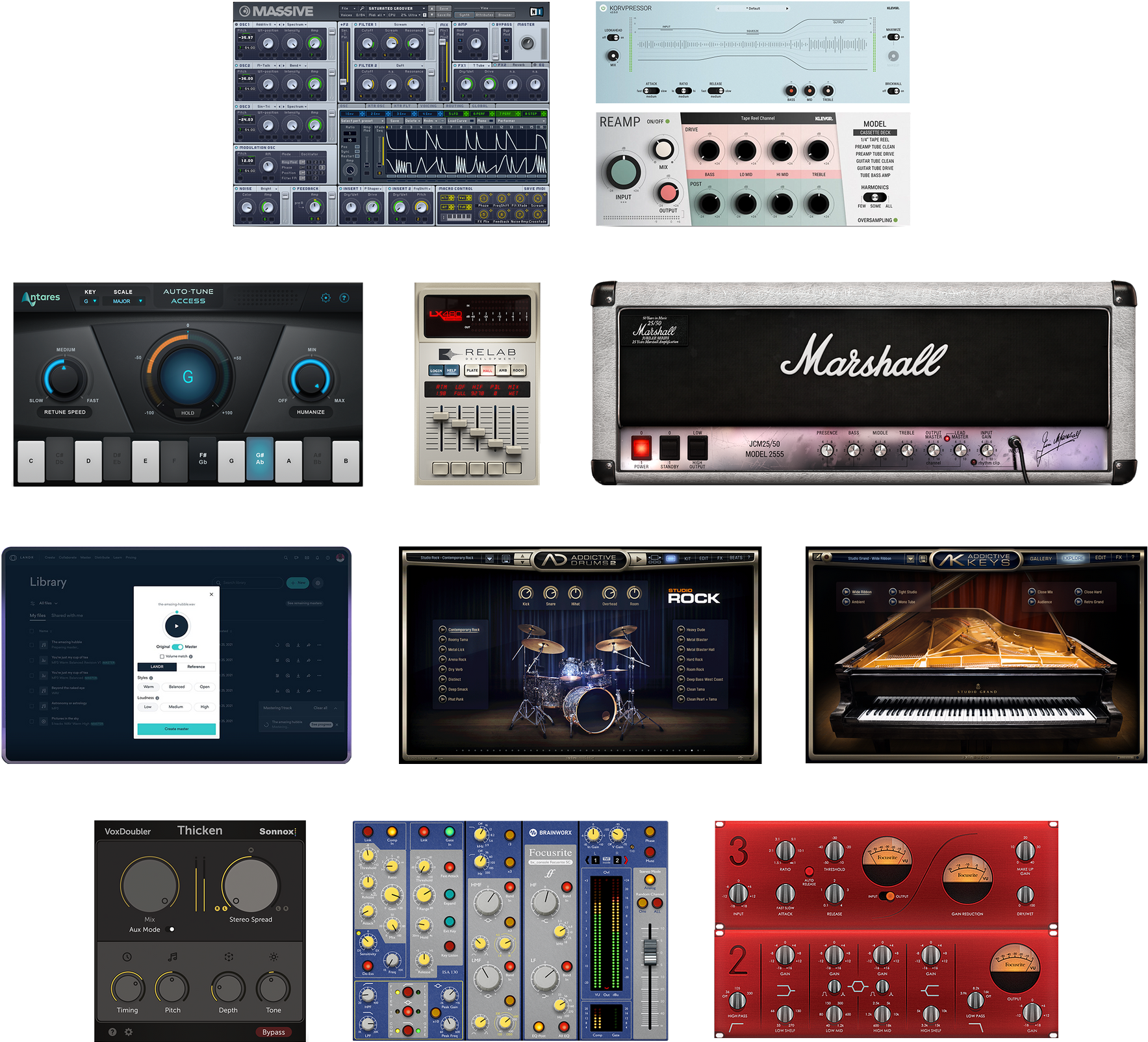Open Auto-Tune Access help question mark
The height and width of the screenshot is (1042, 1148).
click(344, 298)
